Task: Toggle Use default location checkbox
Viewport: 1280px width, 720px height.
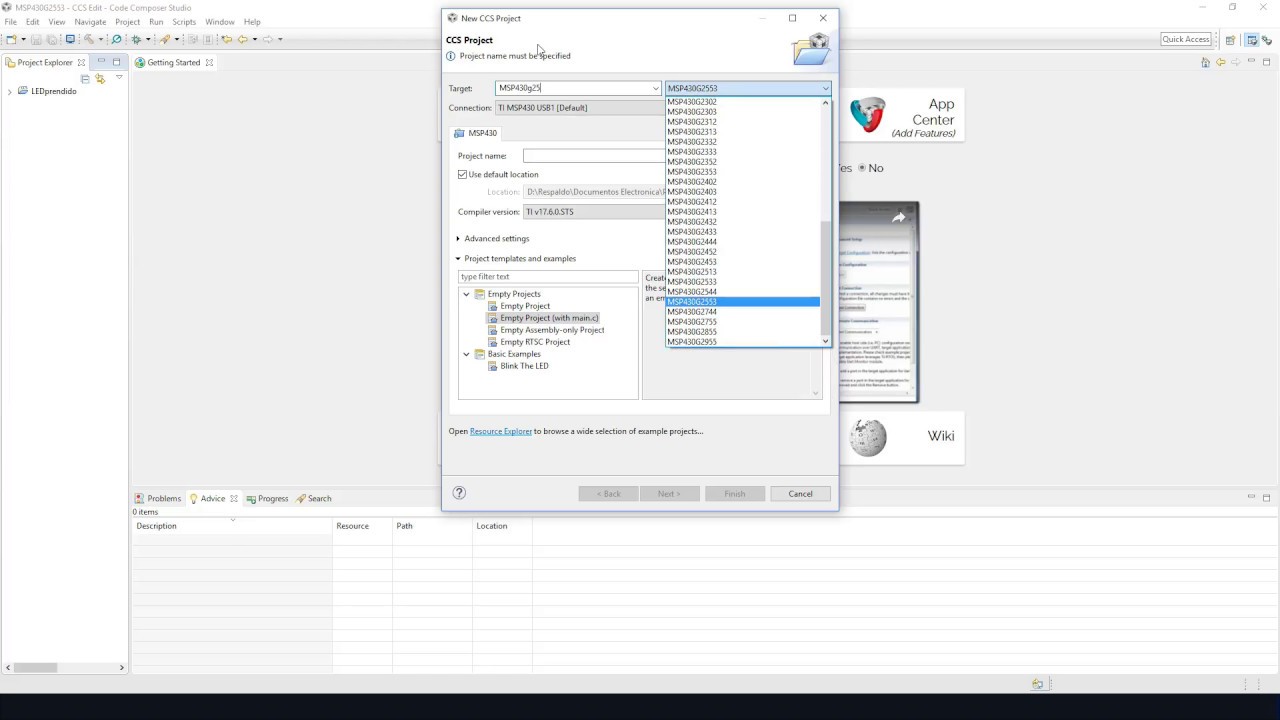Action: pyautogui.click(x=463, y=174)
